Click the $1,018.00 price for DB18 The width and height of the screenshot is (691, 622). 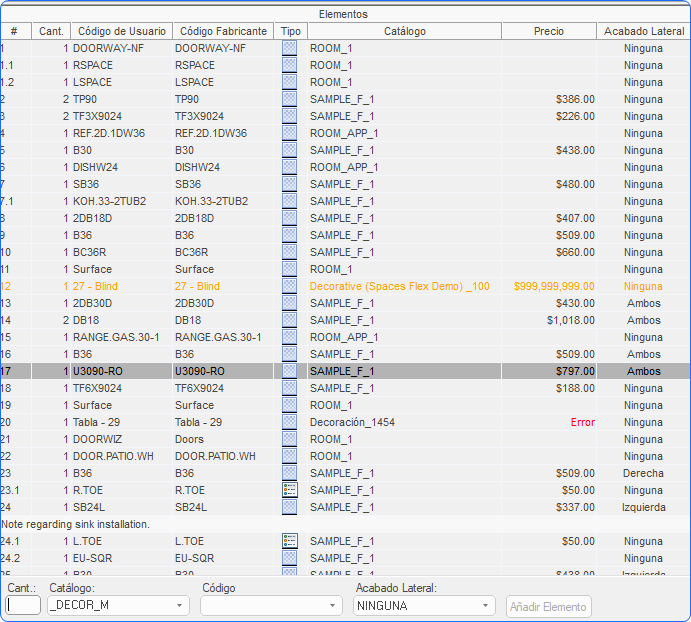[x=571, y=320]
